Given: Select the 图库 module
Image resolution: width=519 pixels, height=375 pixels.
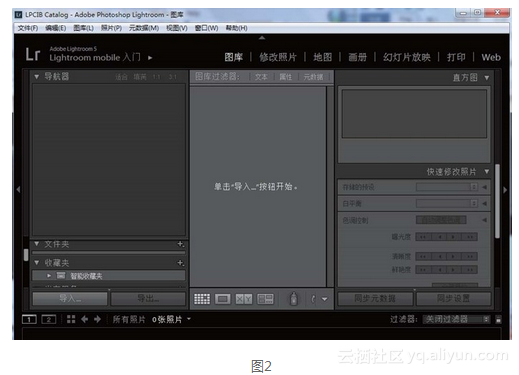Looking at the screenshot, I should (234, 57).
